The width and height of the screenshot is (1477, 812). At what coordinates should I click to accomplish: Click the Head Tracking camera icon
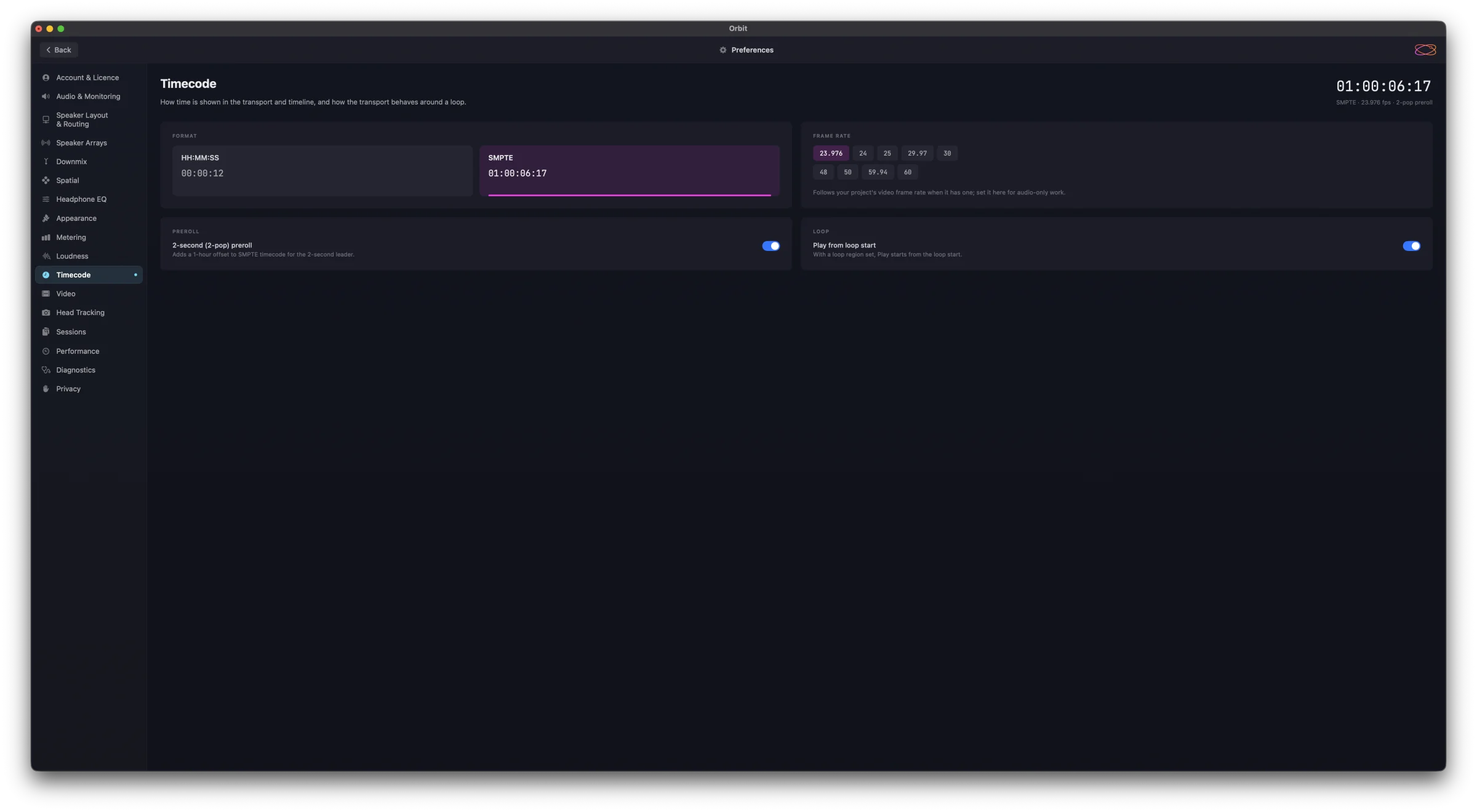pos(46,312)
